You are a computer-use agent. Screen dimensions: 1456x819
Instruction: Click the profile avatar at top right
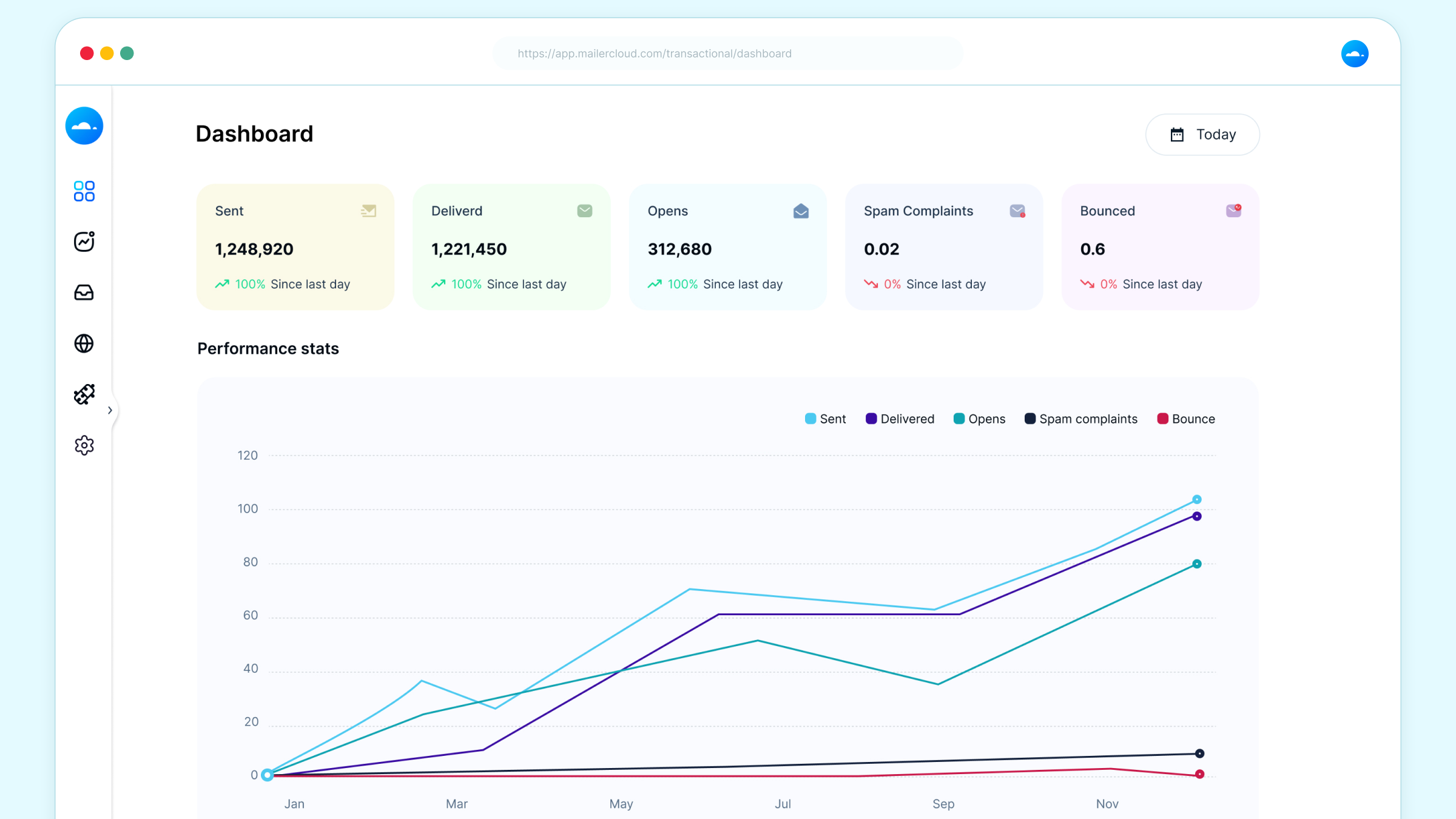point(1354,54)
